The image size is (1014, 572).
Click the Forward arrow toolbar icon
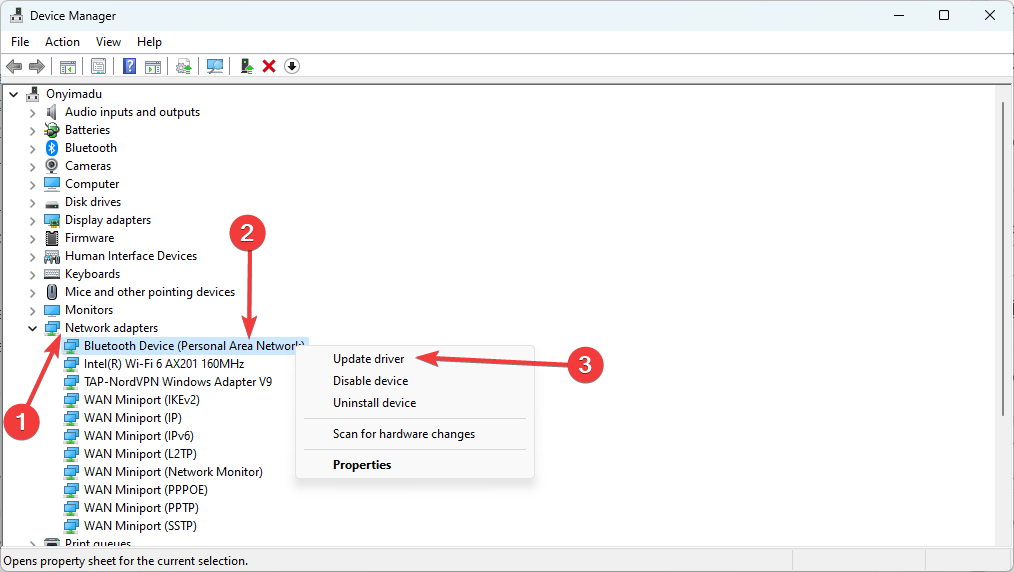pyautogui.click(x=37, y=66)
